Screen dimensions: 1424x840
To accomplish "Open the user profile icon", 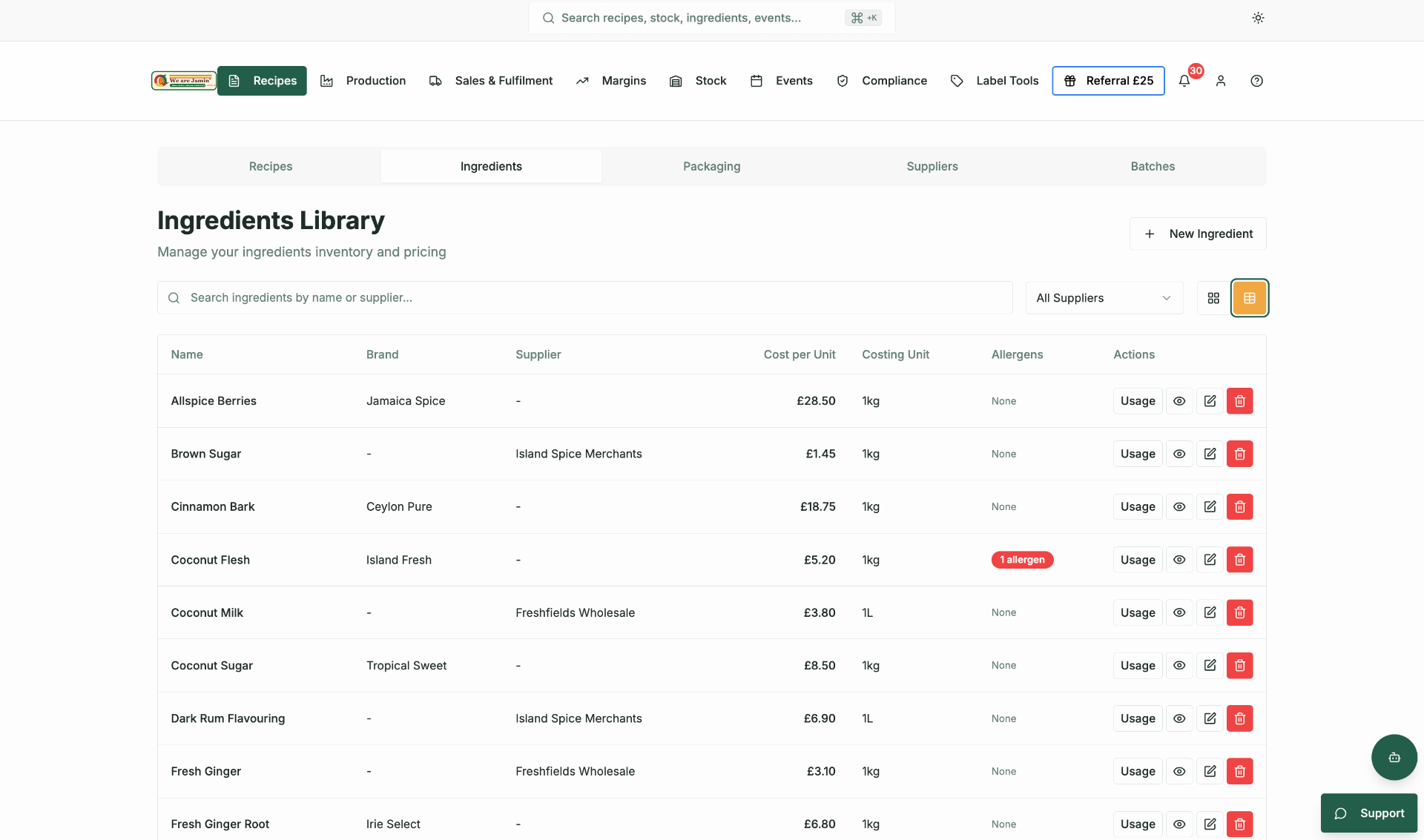I will point(1221,81).
